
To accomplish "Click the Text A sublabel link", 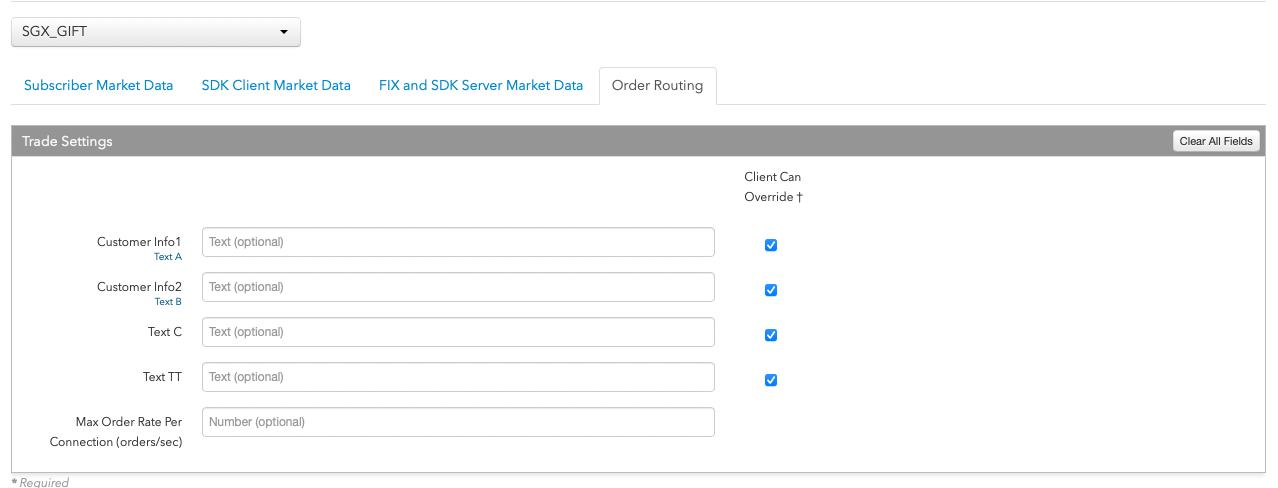I will click(x=168, y=257).
